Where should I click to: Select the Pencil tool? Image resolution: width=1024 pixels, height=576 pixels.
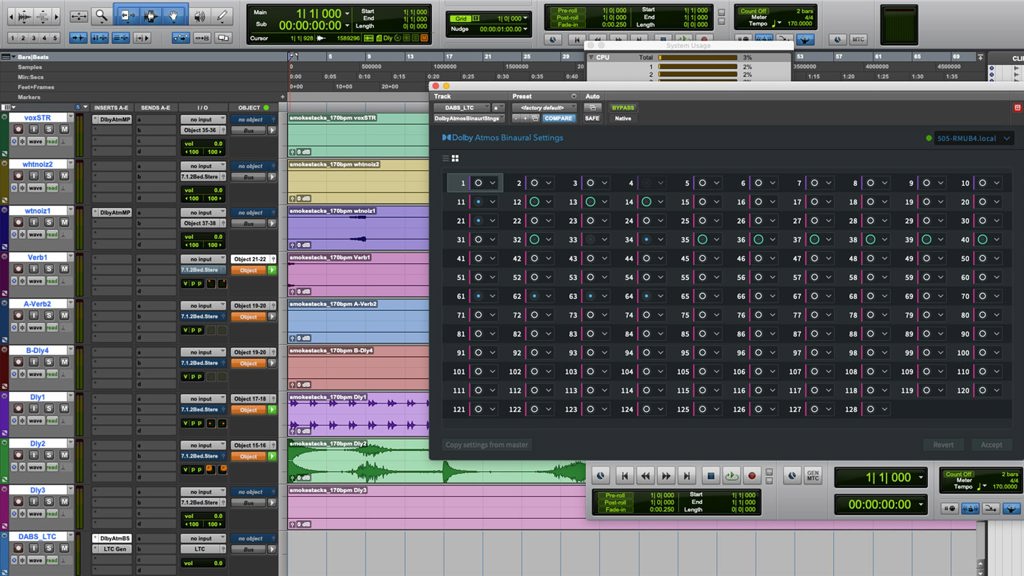[x=222, y=16]
